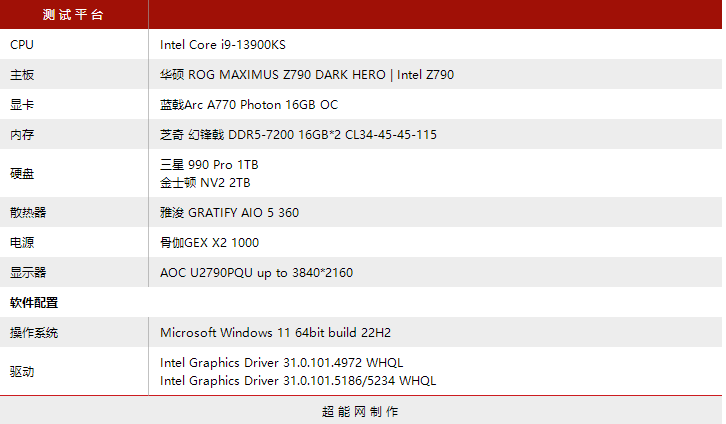Click the 内存 row label

click(x=22, y=134)
